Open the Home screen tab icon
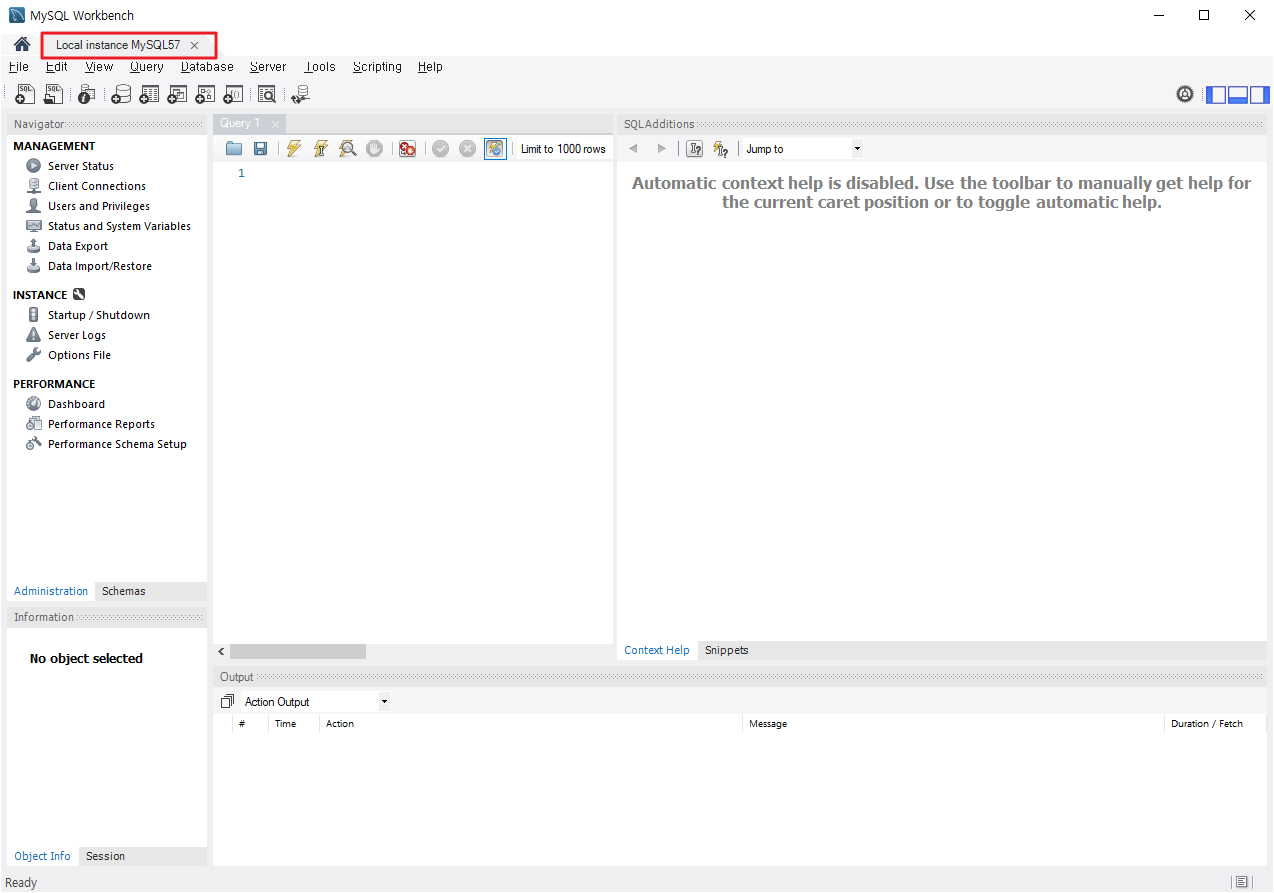This screenshot has width=1274, height=893. 21,44
